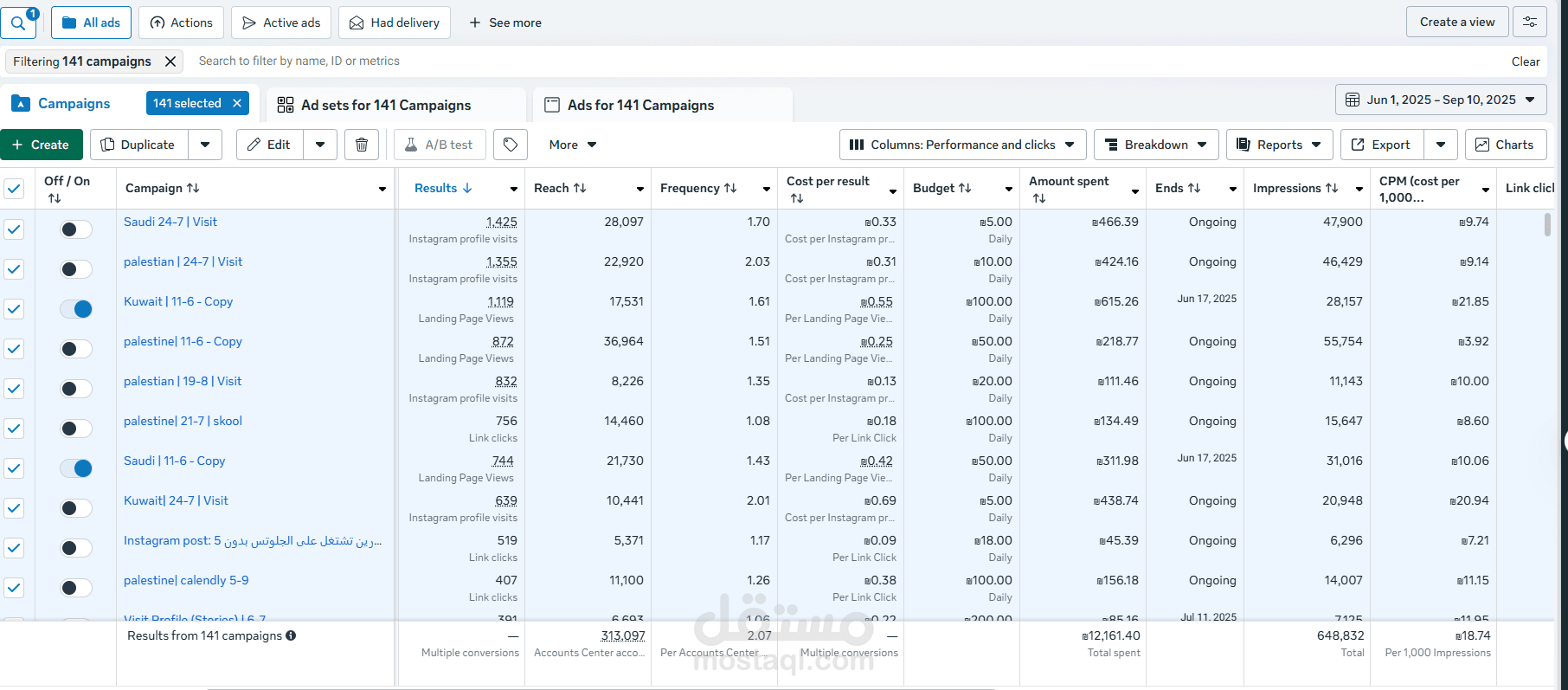1568x690 pixels.
Task: Click the A/B test flask button
Action: point(439,145)
